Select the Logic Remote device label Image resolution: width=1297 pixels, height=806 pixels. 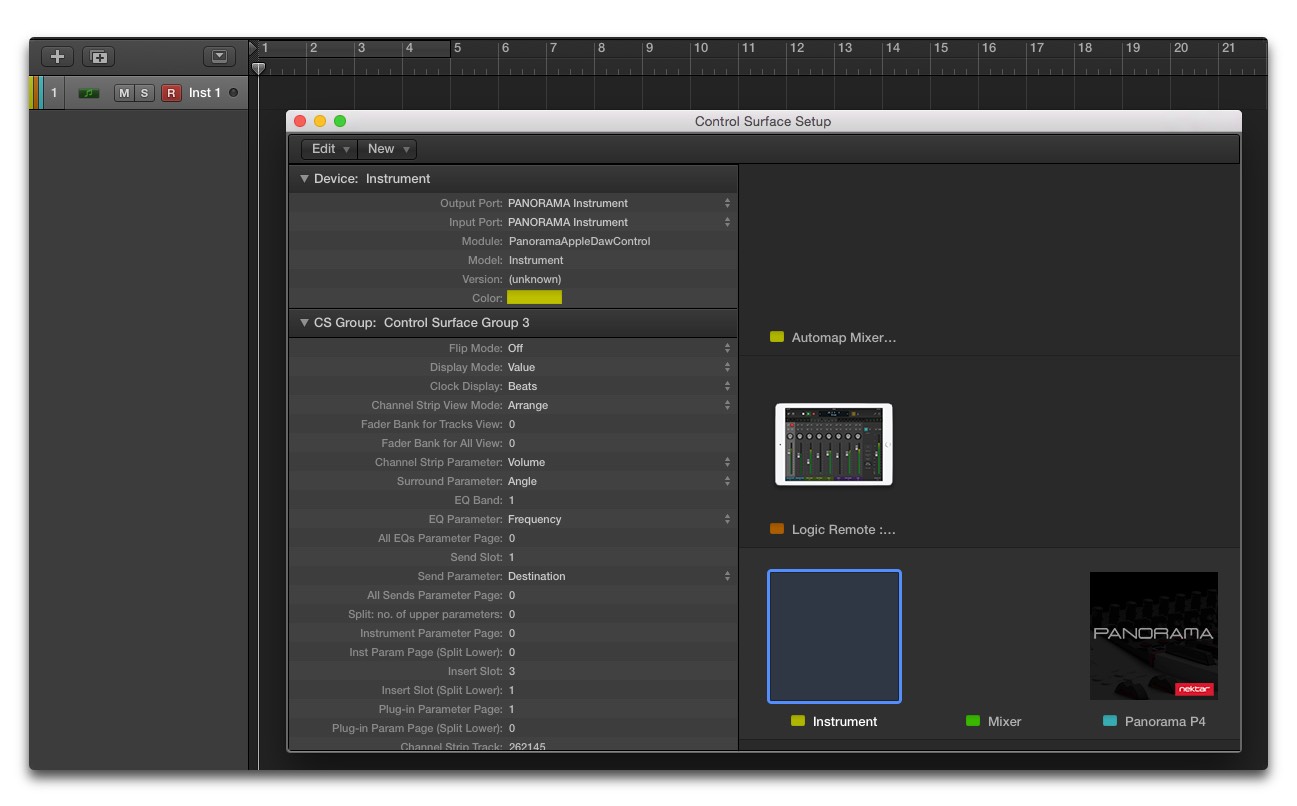[x=844, y=530]
